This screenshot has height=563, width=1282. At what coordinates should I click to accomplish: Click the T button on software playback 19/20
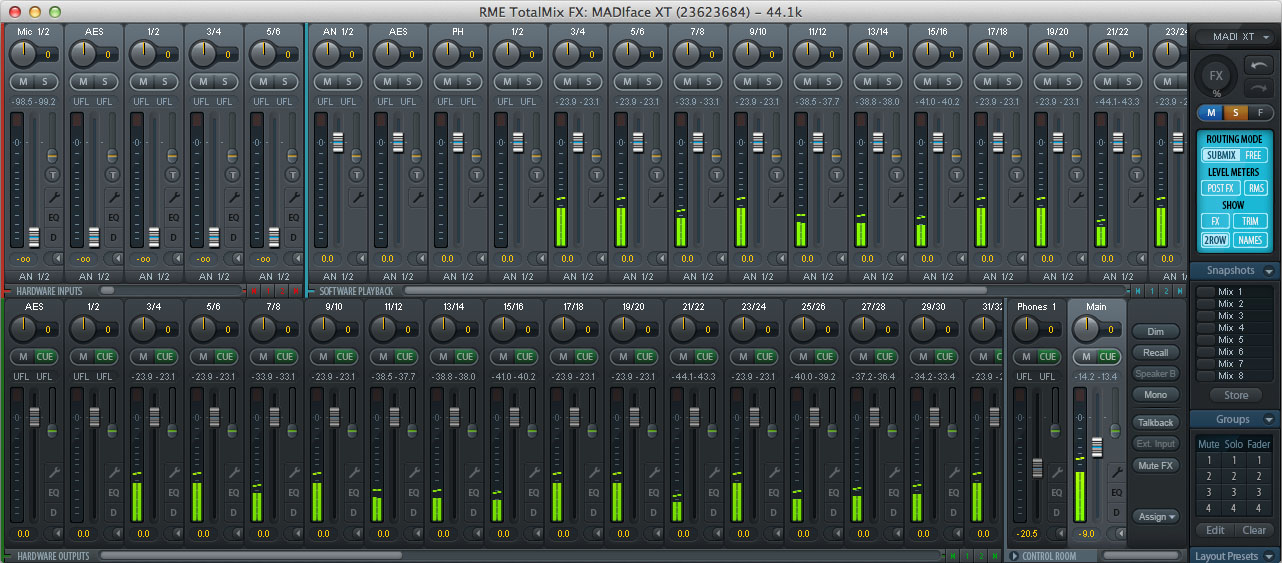click(1076, 175)
